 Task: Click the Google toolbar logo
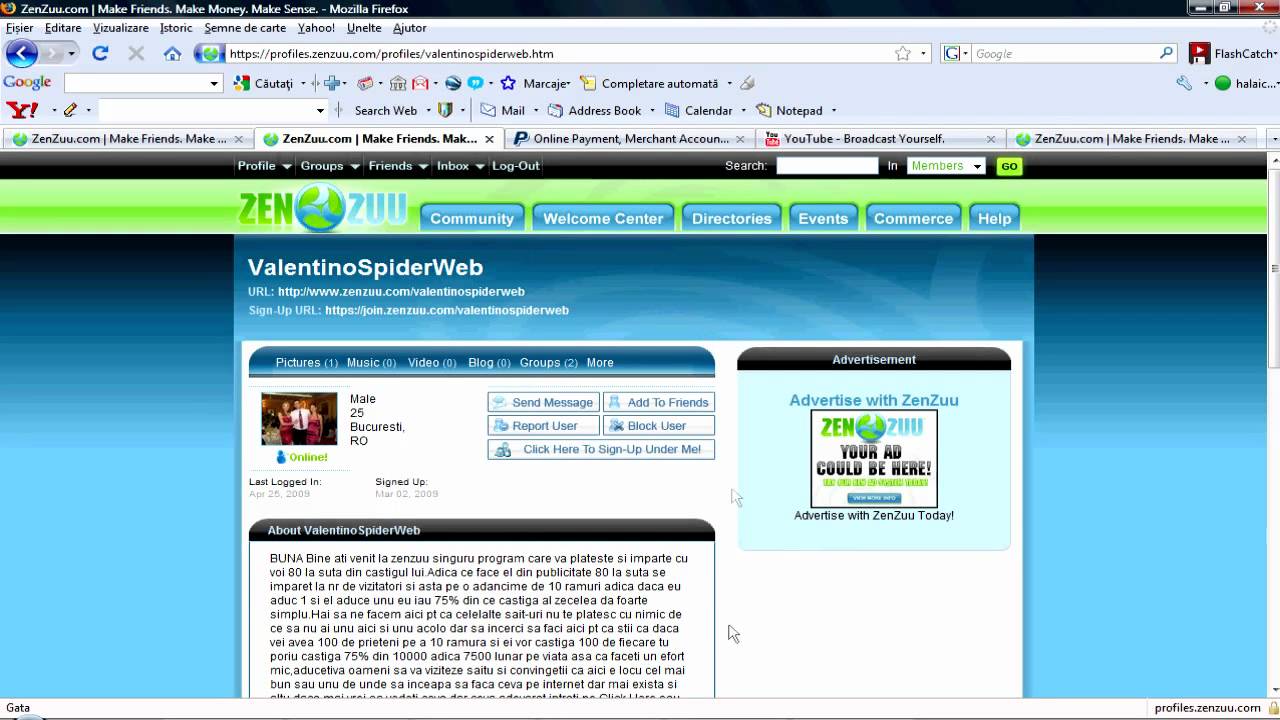point(28,83)
